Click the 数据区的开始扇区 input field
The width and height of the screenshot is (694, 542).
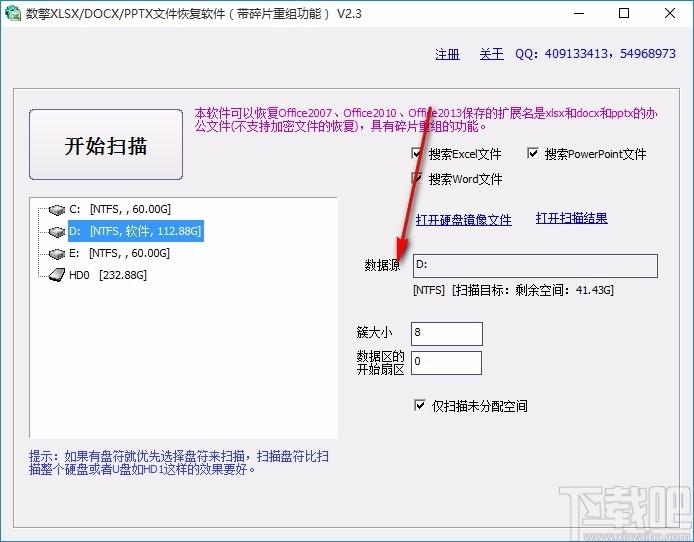tap(446, 363)
